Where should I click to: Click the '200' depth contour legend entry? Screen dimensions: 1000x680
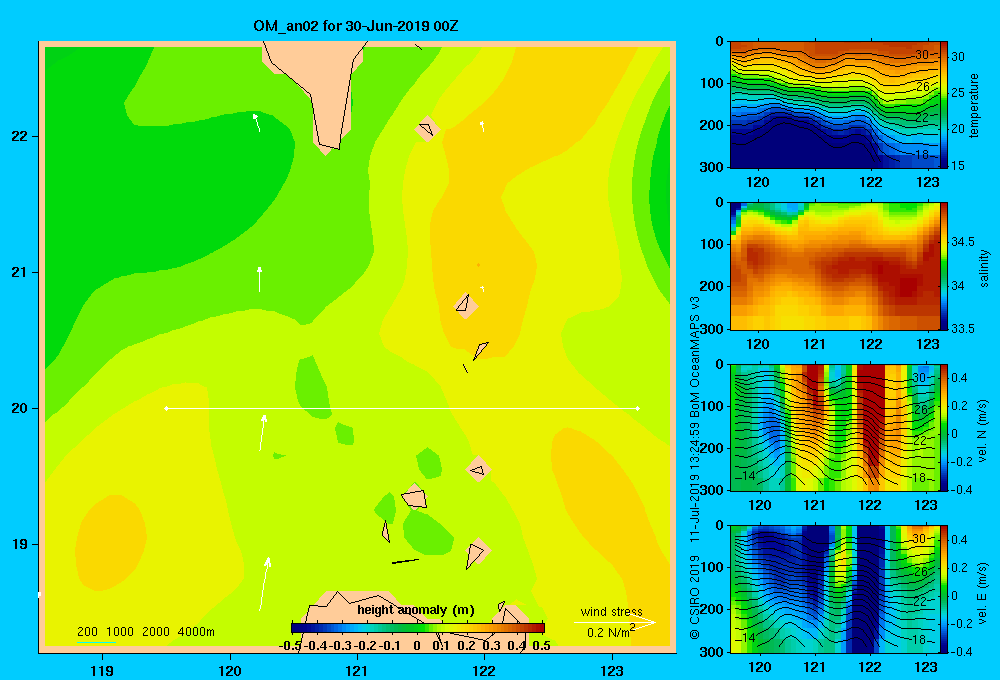click(x=87, y=632)
